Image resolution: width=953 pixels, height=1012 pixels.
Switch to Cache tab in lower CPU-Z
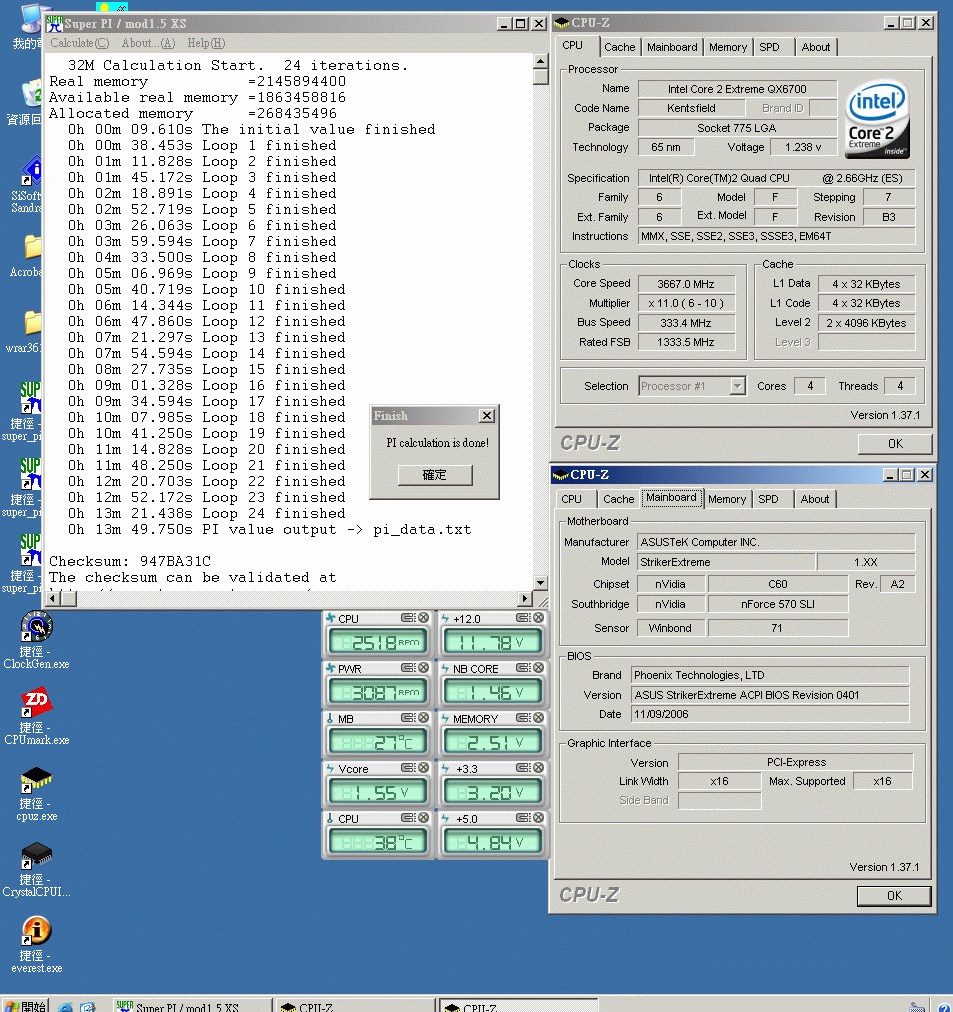point(619,499)
